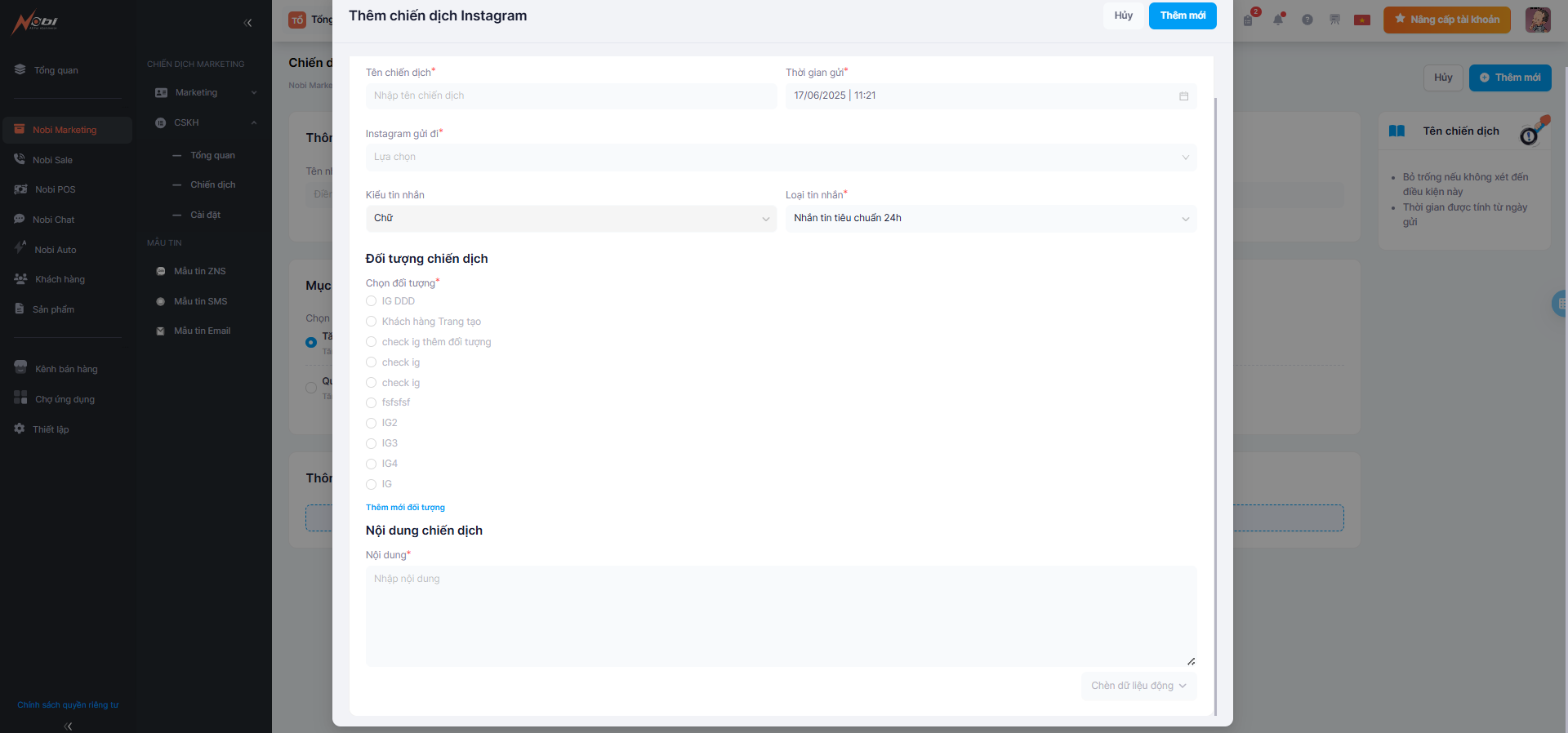Image resolution: width=1568 pixels, height=733 pixels.
Task: Open the user avatar profile
Action: click(1538, 20)
